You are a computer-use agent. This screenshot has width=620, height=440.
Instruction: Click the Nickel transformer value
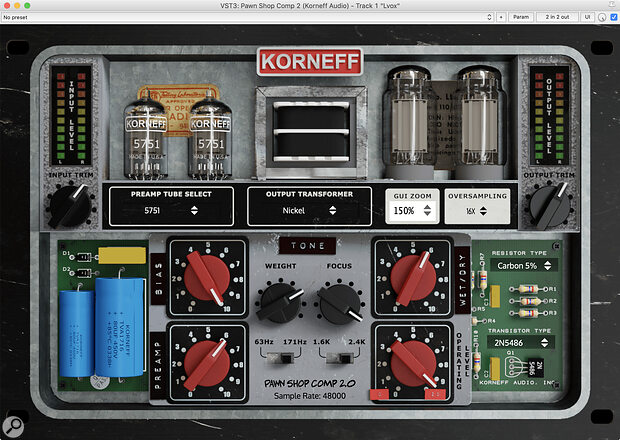click(293, 211)
